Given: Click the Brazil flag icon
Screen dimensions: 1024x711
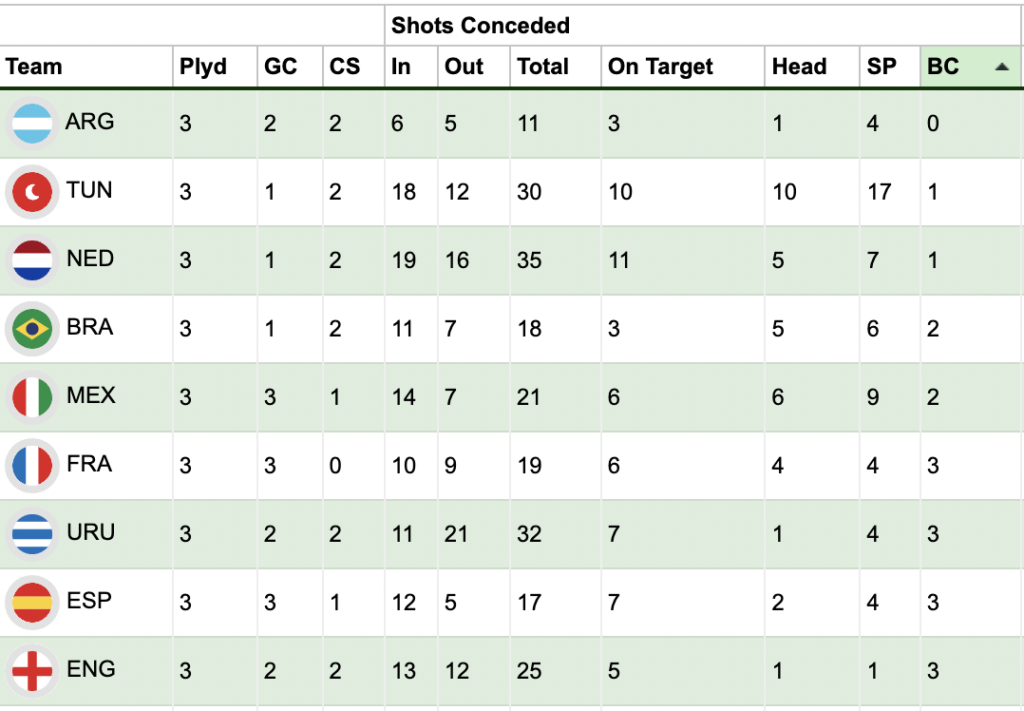Looking at the screenshot, I should pyautogui.click(x=31, y=328).
